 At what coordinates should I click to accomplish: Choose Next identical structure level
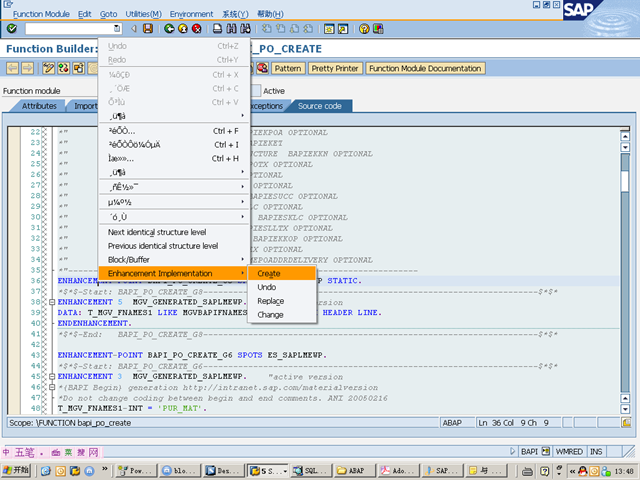click(x=174, y=232)
